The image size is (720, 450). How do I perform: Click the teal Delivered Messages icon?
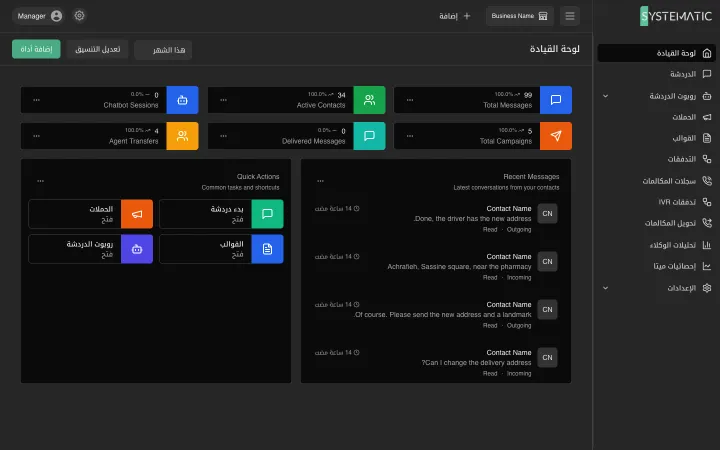point(369,136)
